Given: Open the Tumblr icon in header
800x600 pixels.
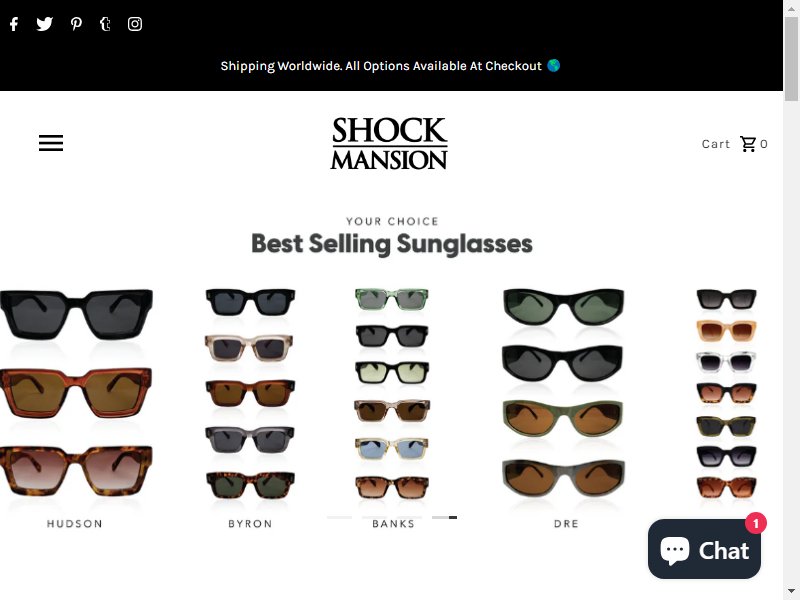Looking at the screenshot, I should click(x=105, y=24).
